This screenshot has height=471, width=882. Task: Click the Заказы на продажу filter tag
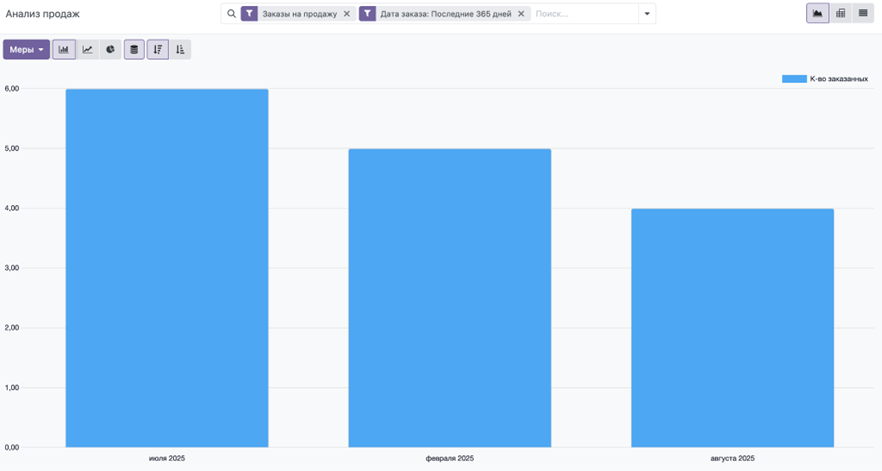click(x=299, y=14)
